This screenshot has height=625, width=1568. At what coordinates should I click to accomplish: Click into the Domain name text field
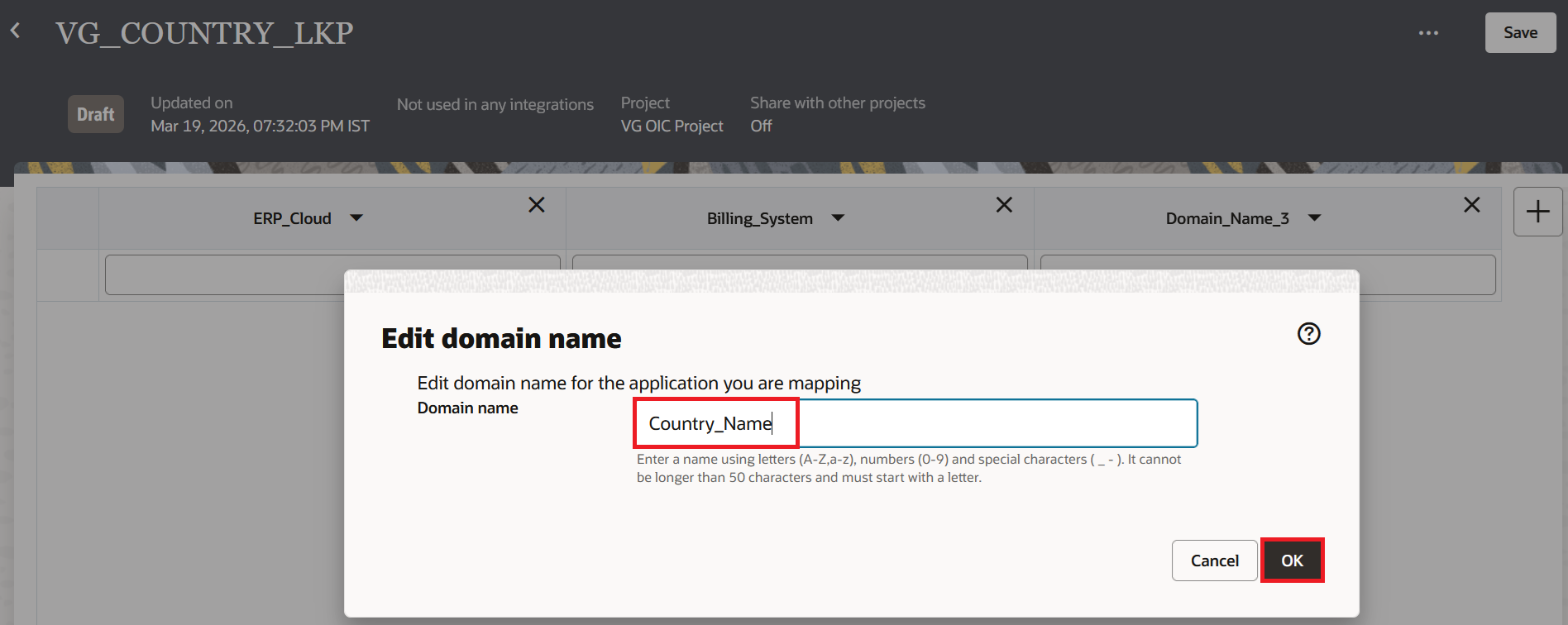pyautogui.click(x=915, y=423)
